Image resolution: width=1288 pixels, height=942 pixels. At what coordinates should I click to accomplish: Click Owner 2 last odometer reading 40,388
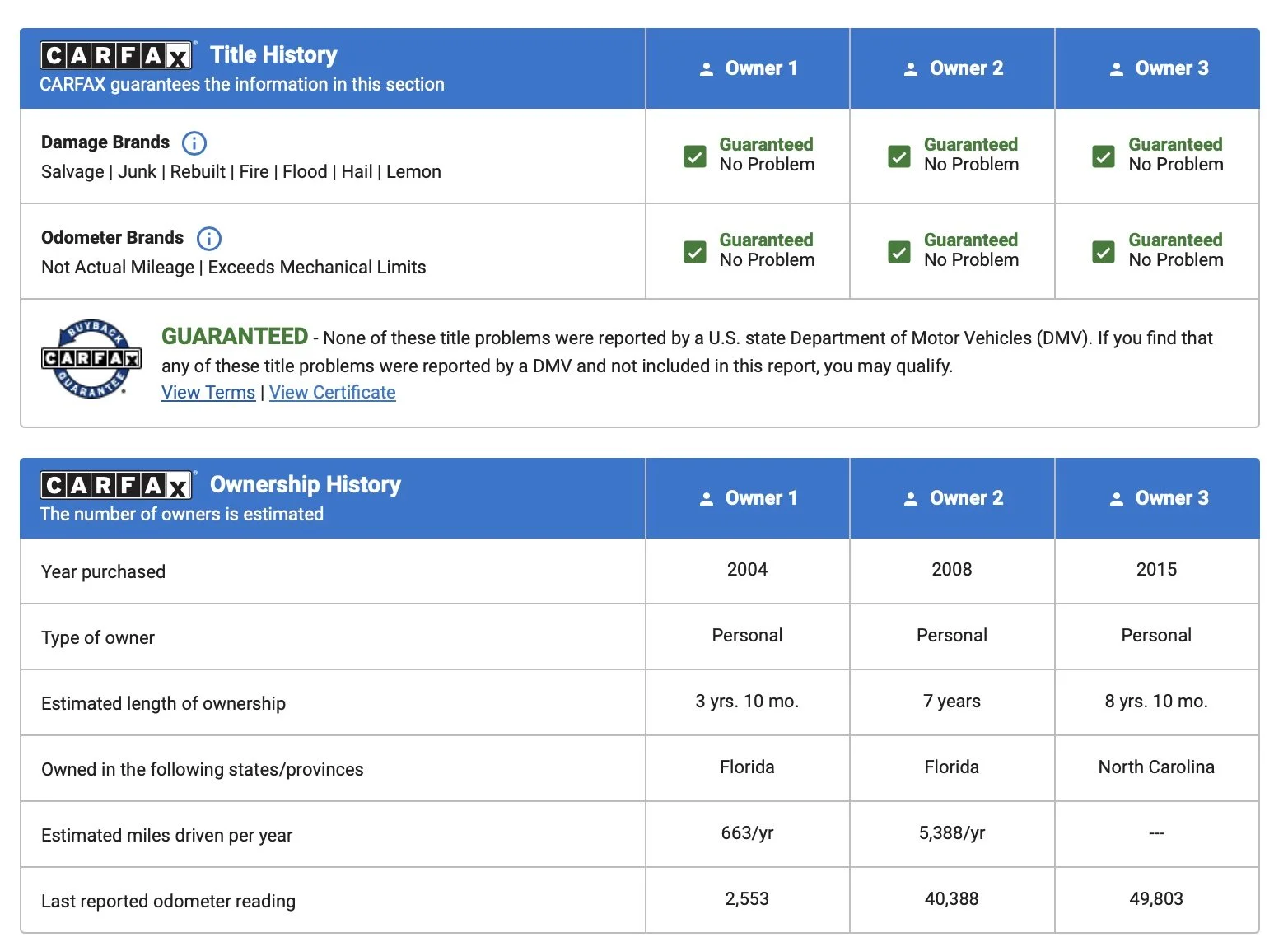pos(952,899)
